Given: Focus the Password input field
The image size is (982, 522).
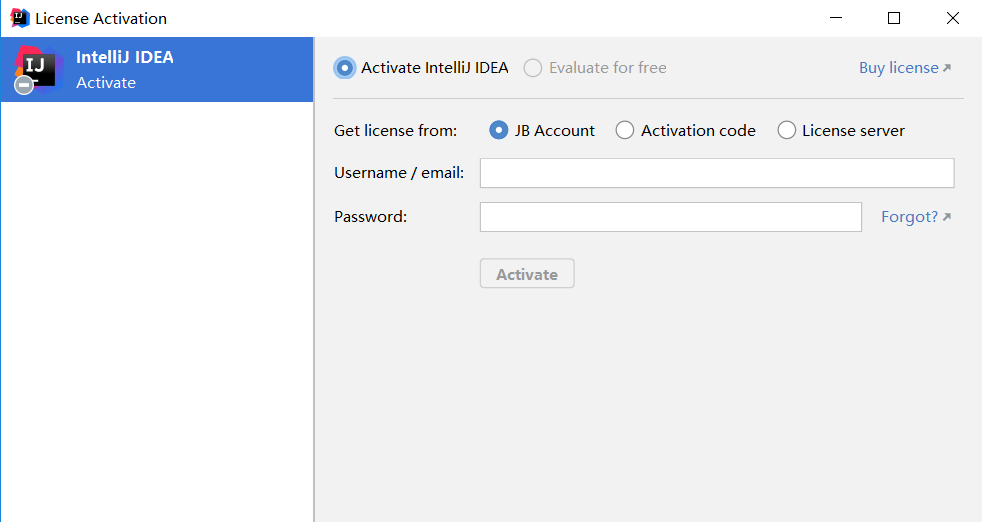Looking at the screenshot, I should tap(671, 217).
